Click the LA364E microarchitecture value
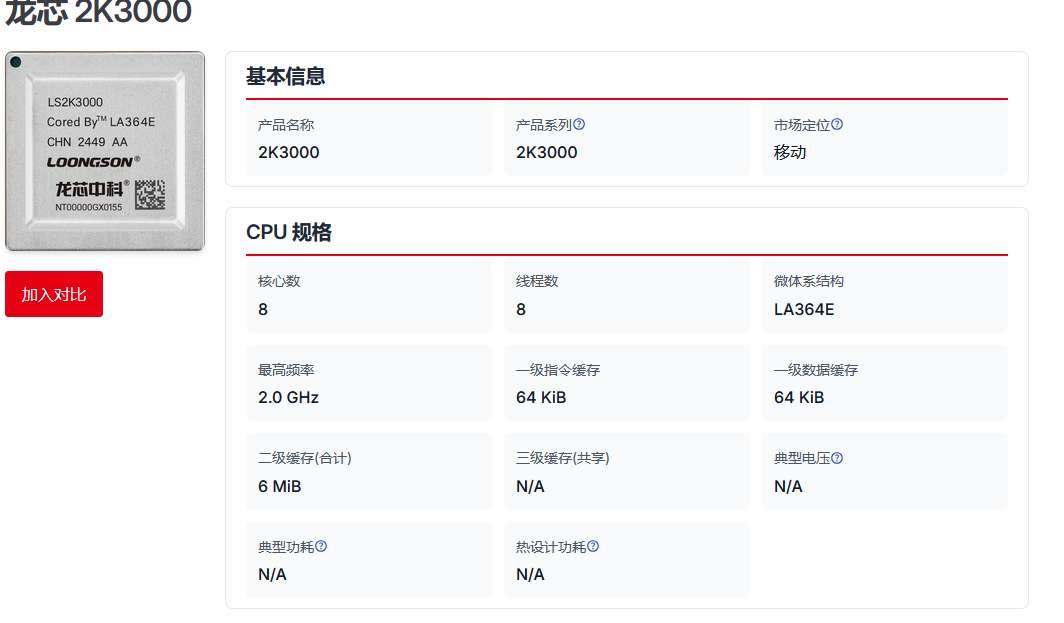This screenshot has height=623, width=1064. 804,309
